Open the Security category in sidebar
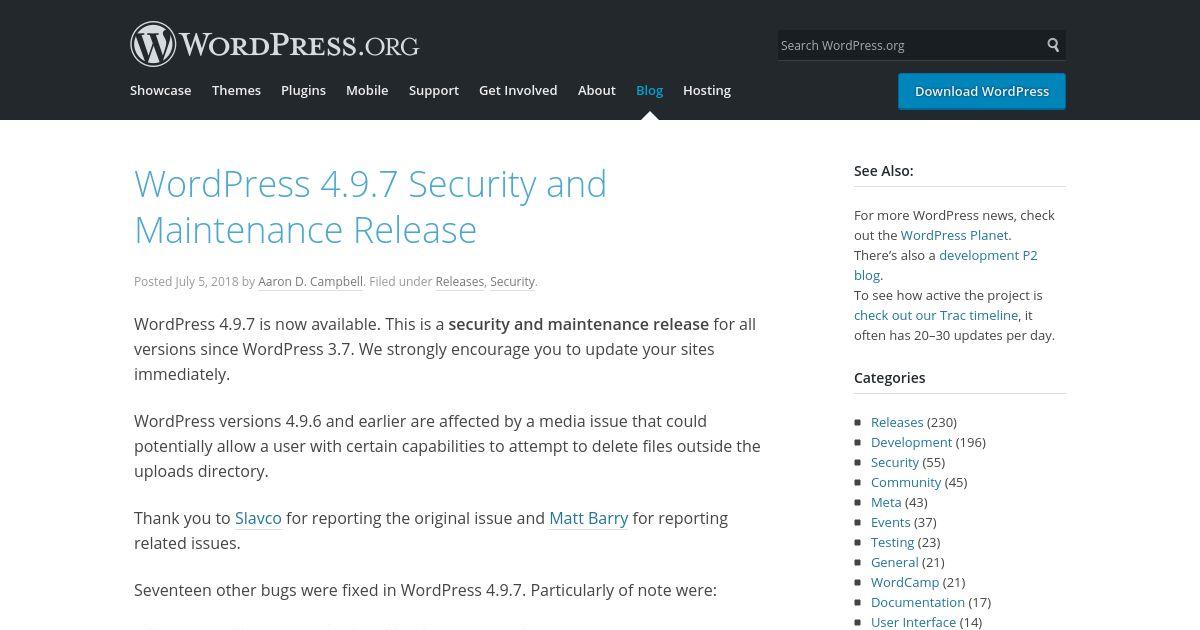 pos(894,462)
